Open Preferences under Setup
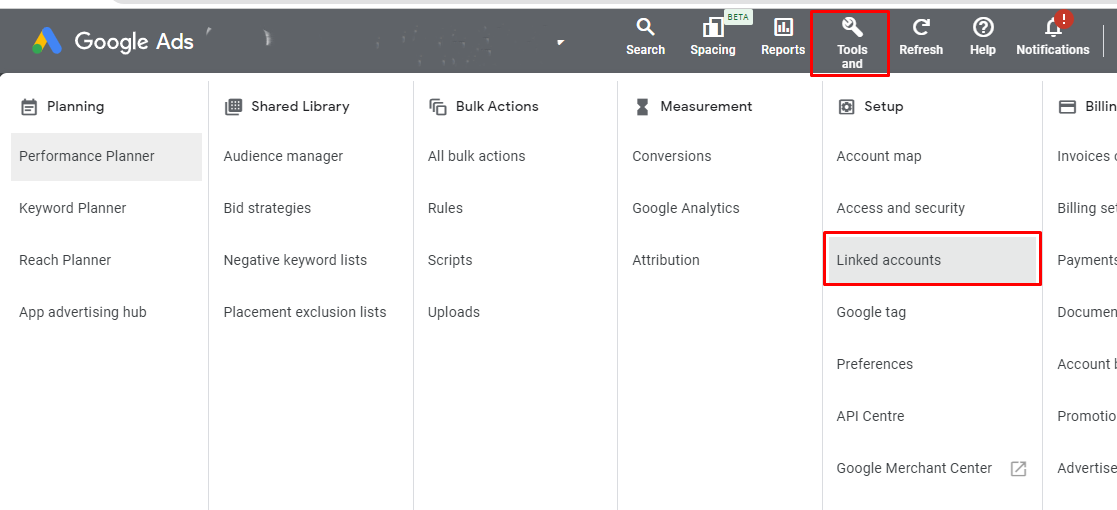Screen dimensions: 1117x510 [x=874, y=364]
